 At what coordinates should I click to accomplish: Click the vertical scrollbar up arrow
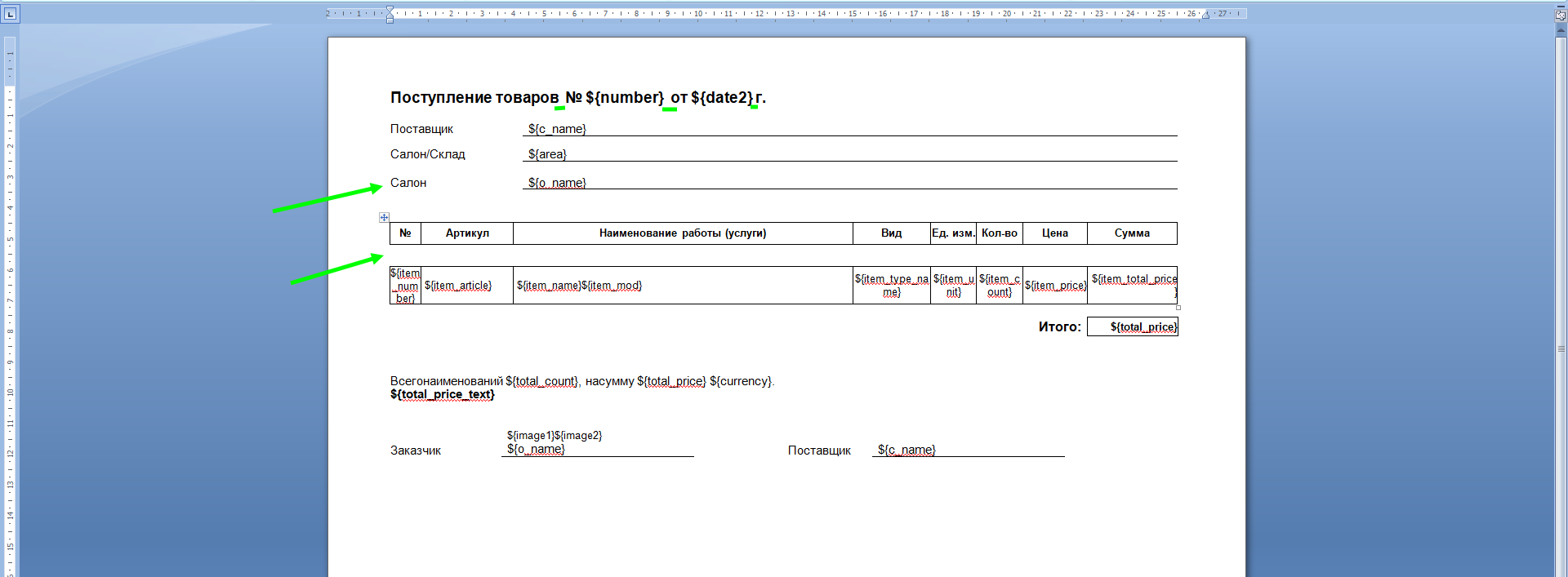tap(1561, 29)
